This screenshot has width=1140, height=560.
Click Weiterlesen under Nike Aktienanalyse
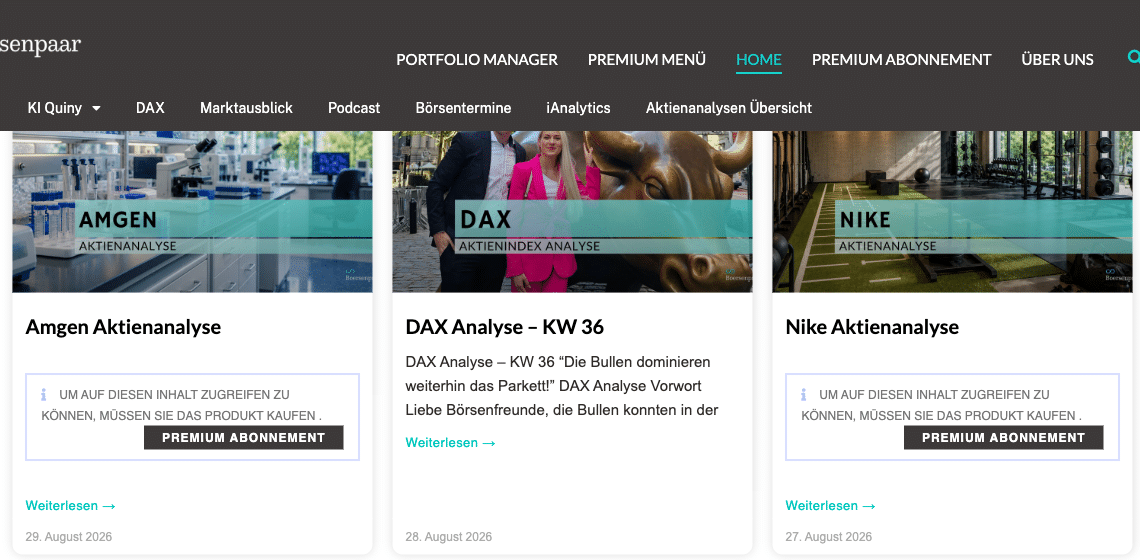(830, 505)
